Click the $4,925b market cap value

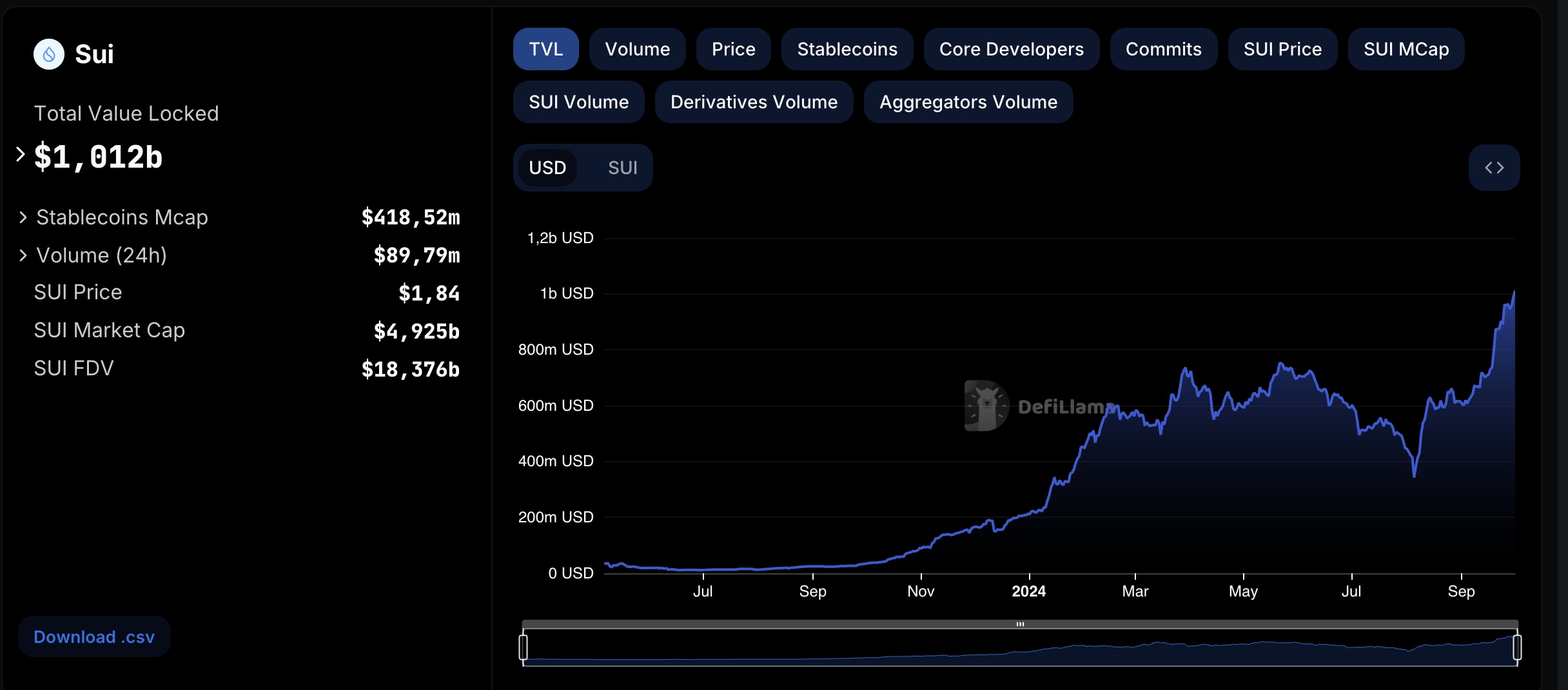pyautogui.click(x=417, y=331)
